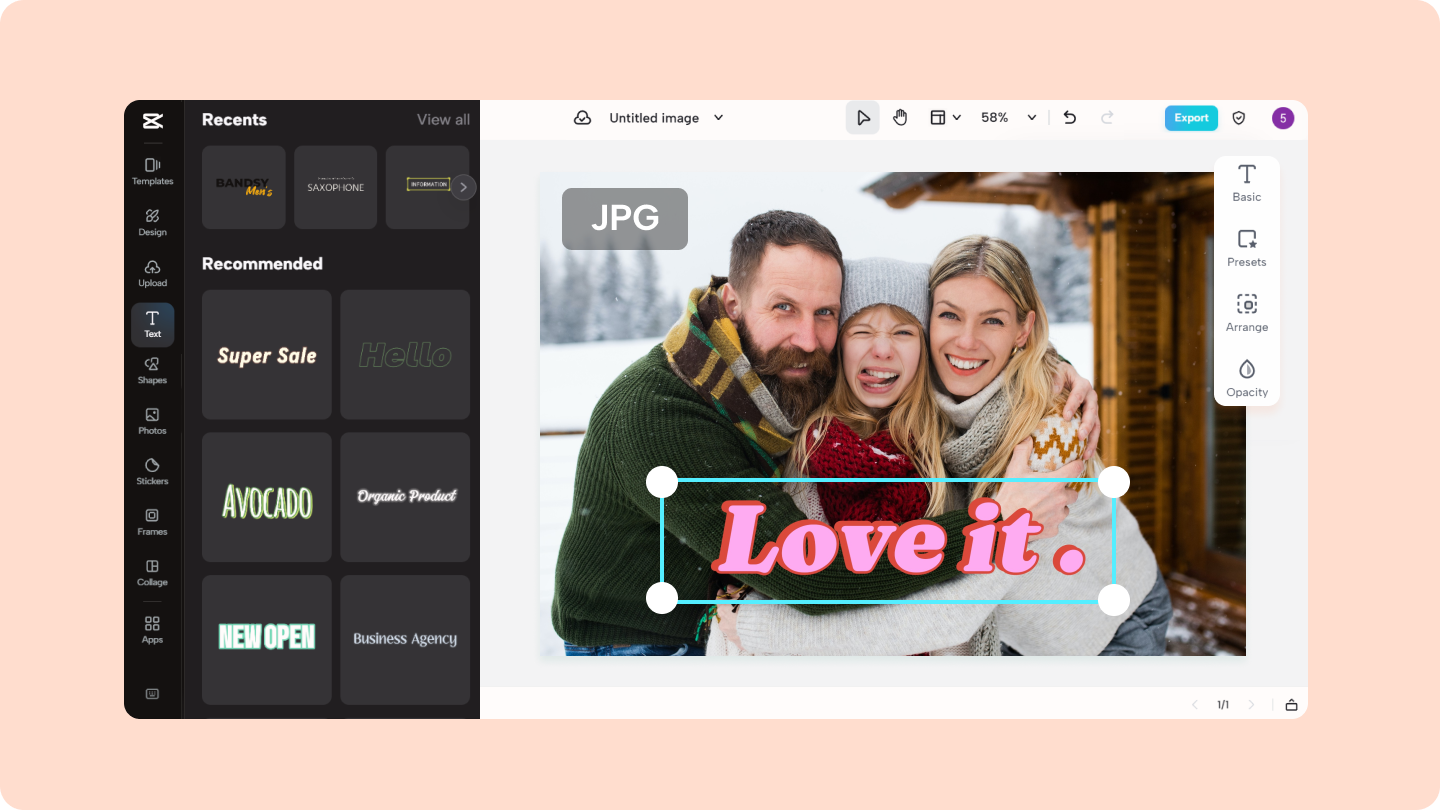This screenshot has height=810, width=1440.
Task: Open the Frames panel
Action: 152,522
